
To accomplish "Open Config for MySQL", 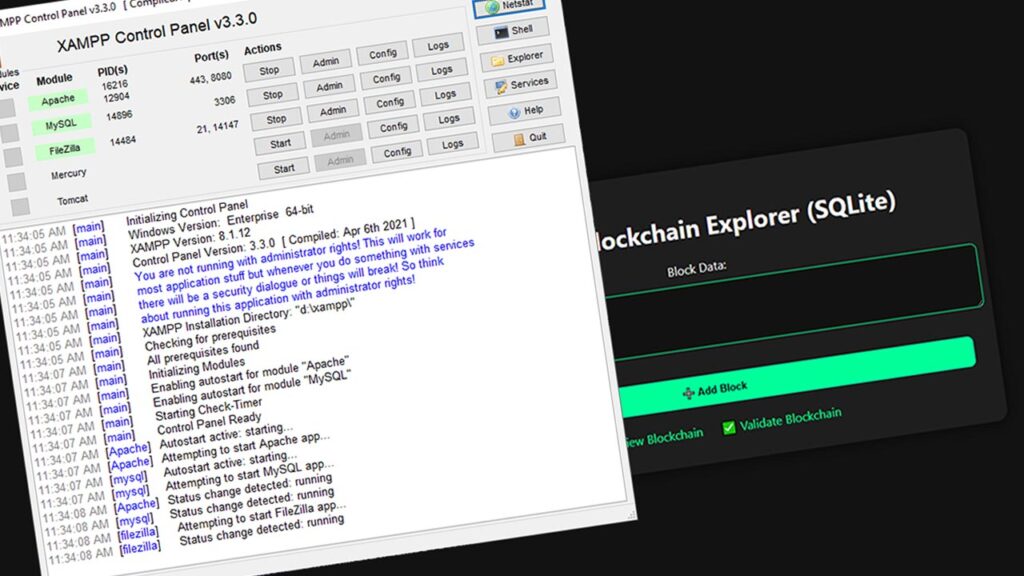I will 387,78.
